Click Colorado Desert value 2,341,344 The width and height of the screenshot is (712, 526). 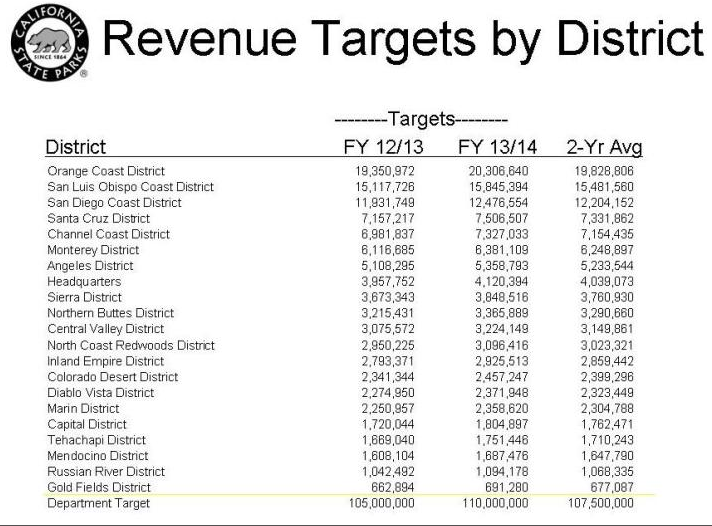[x=388, y=377]
